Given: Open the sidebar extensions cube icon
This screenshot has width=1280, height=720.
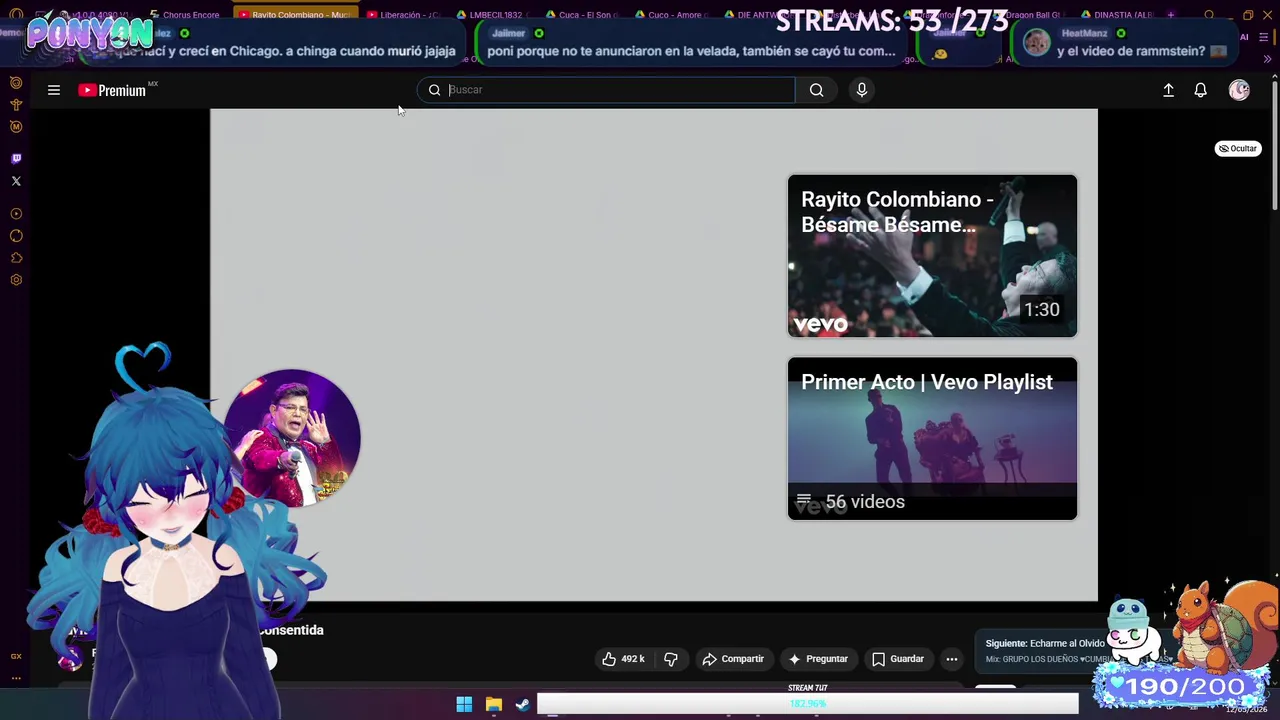Looking at the screenshot, I should [x=16, y=258].
